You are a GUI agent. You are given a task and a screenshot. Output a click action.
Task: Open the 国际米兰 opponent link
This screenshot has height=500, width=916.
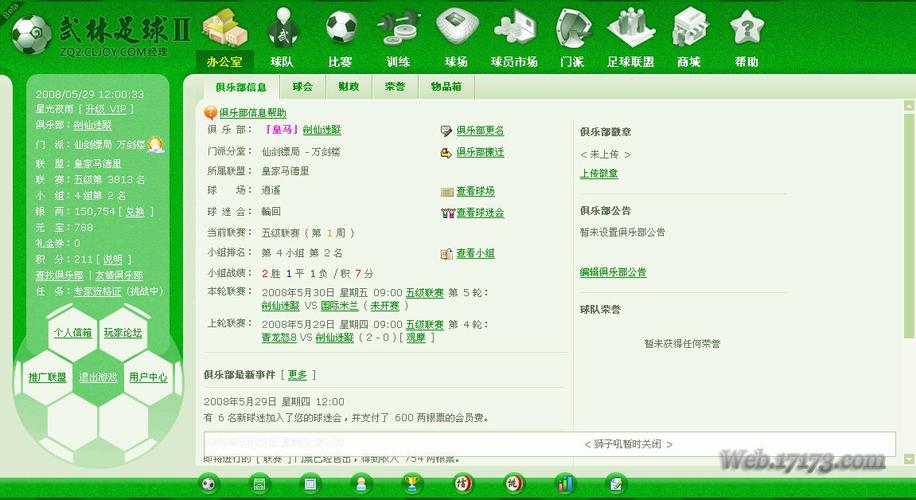tap(339, 306)
